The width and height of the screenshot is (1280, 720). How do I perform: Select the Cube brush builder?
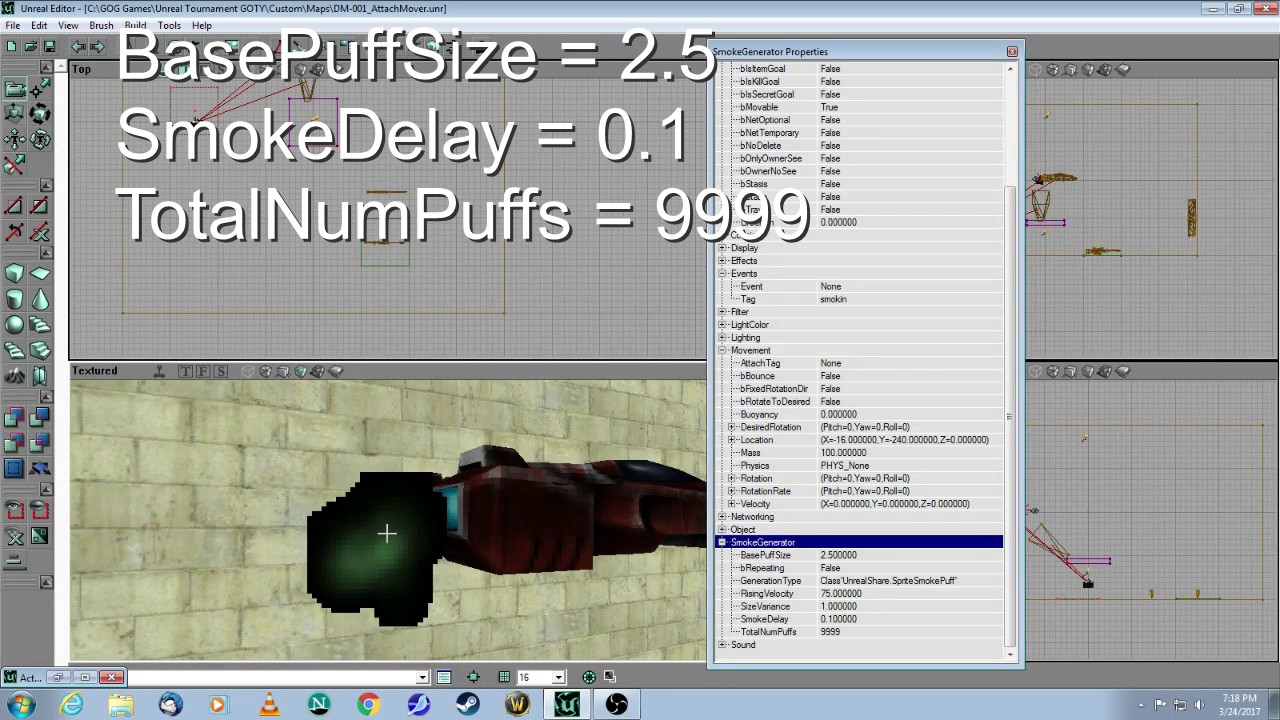[15, 274]
